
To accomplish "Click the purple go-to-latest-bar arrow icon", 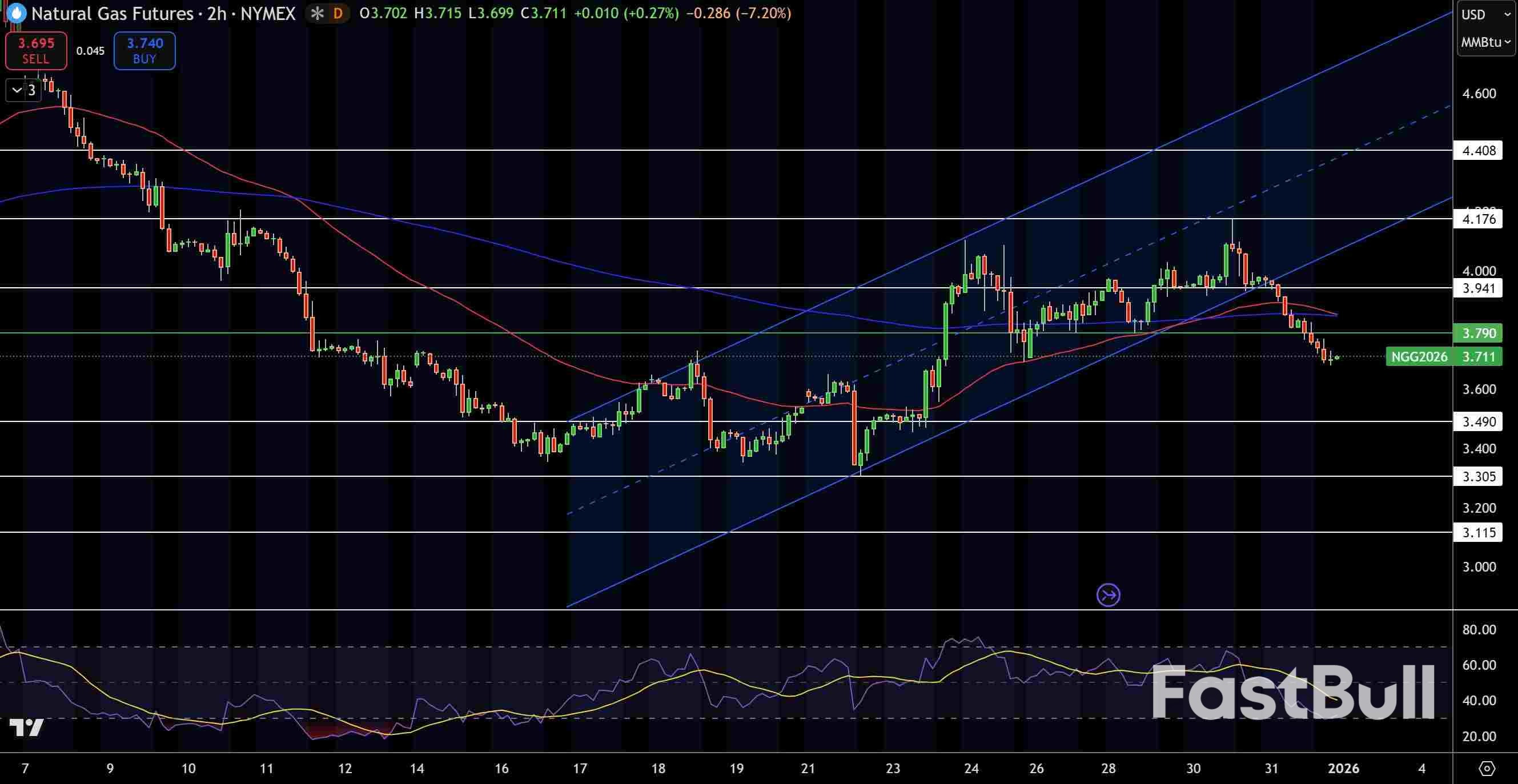I will pos(1108,595).
